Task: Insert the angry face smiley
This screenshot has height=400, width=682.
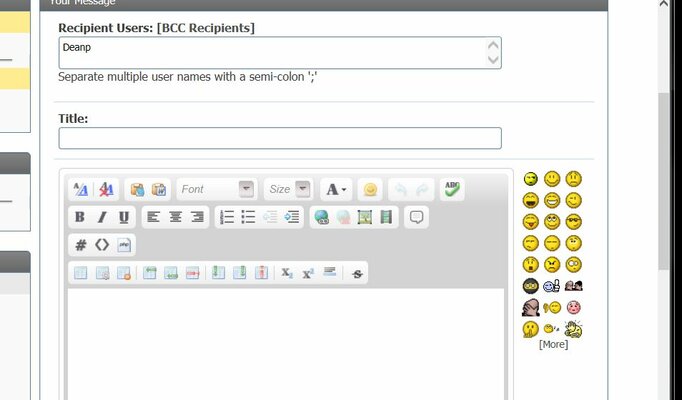Action: tap(552, 265)
